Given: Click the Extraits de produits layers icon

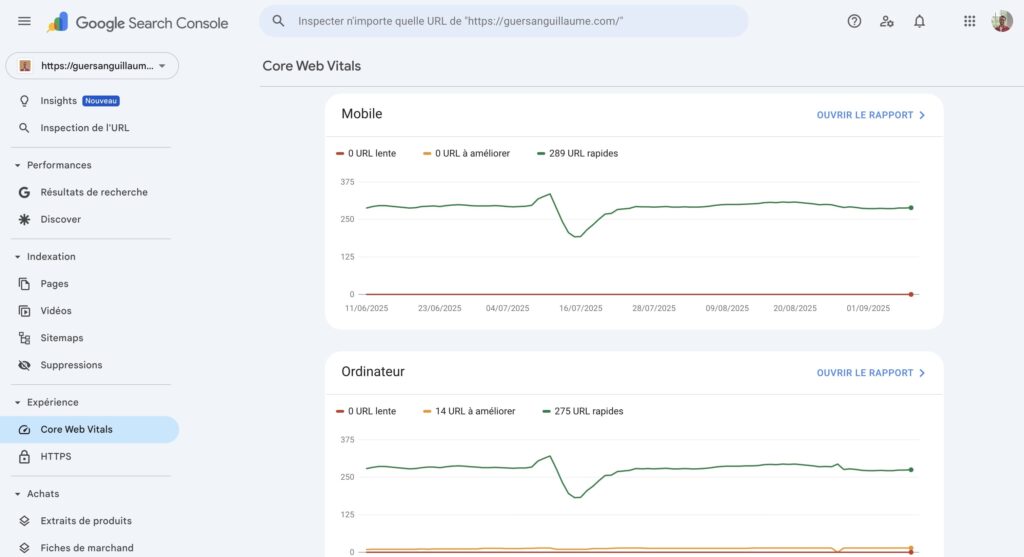Looking at the screenshot, I should tap(24, 520).
